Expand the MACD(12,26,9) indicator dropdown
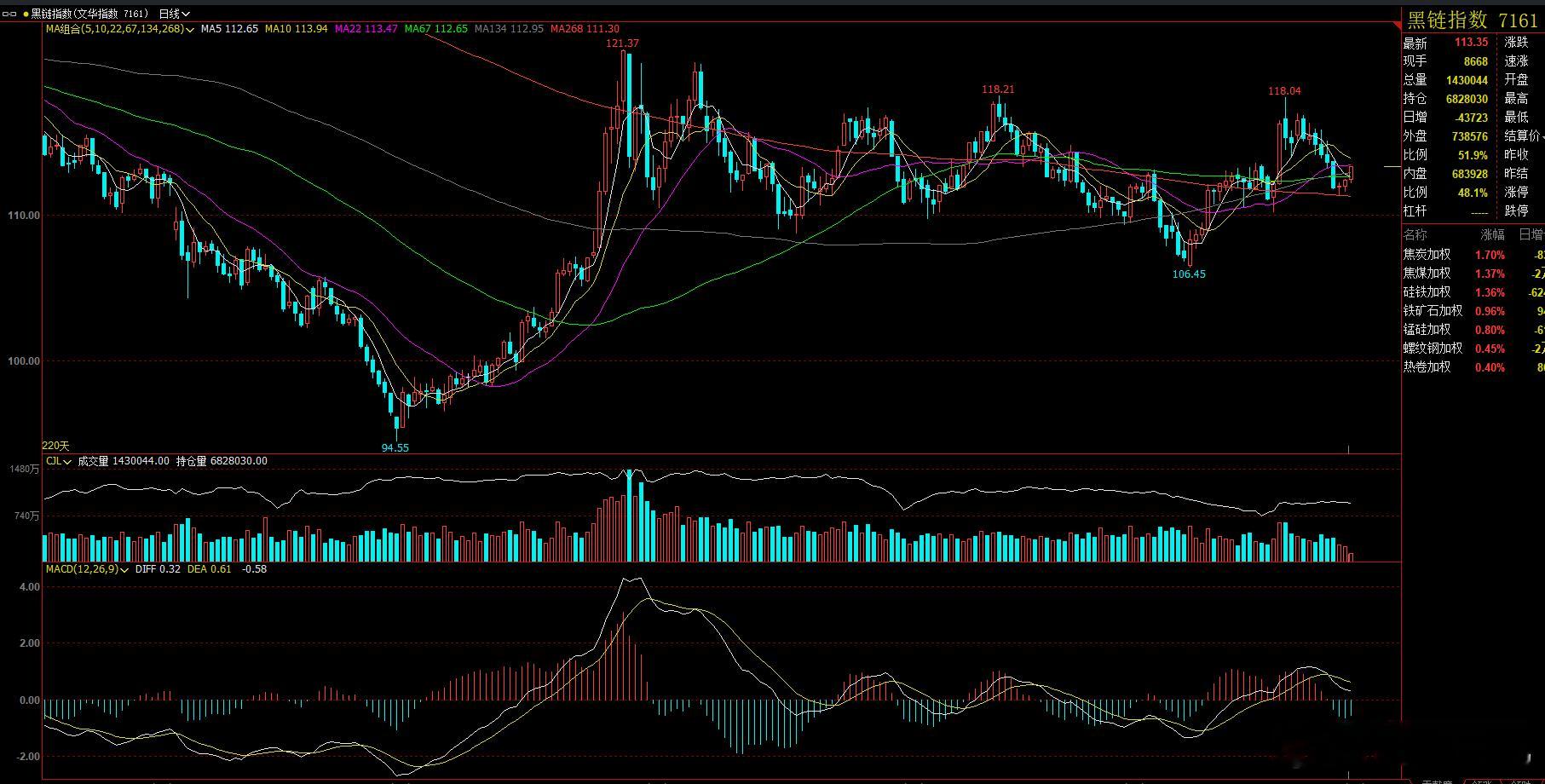The image size is (1545, 784). click(x=87, y=569)
